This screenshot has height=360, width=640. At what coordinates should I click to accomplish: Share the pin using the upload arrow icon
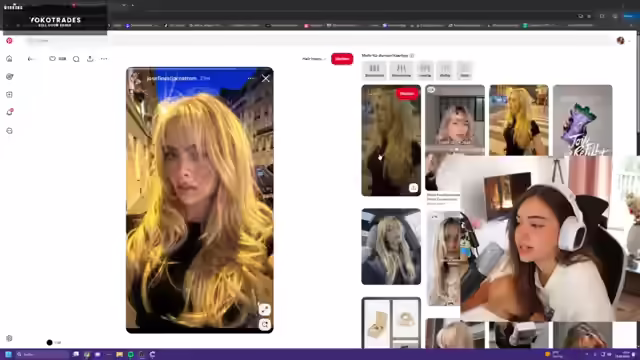pyautogui.click(x=90, y=59)
